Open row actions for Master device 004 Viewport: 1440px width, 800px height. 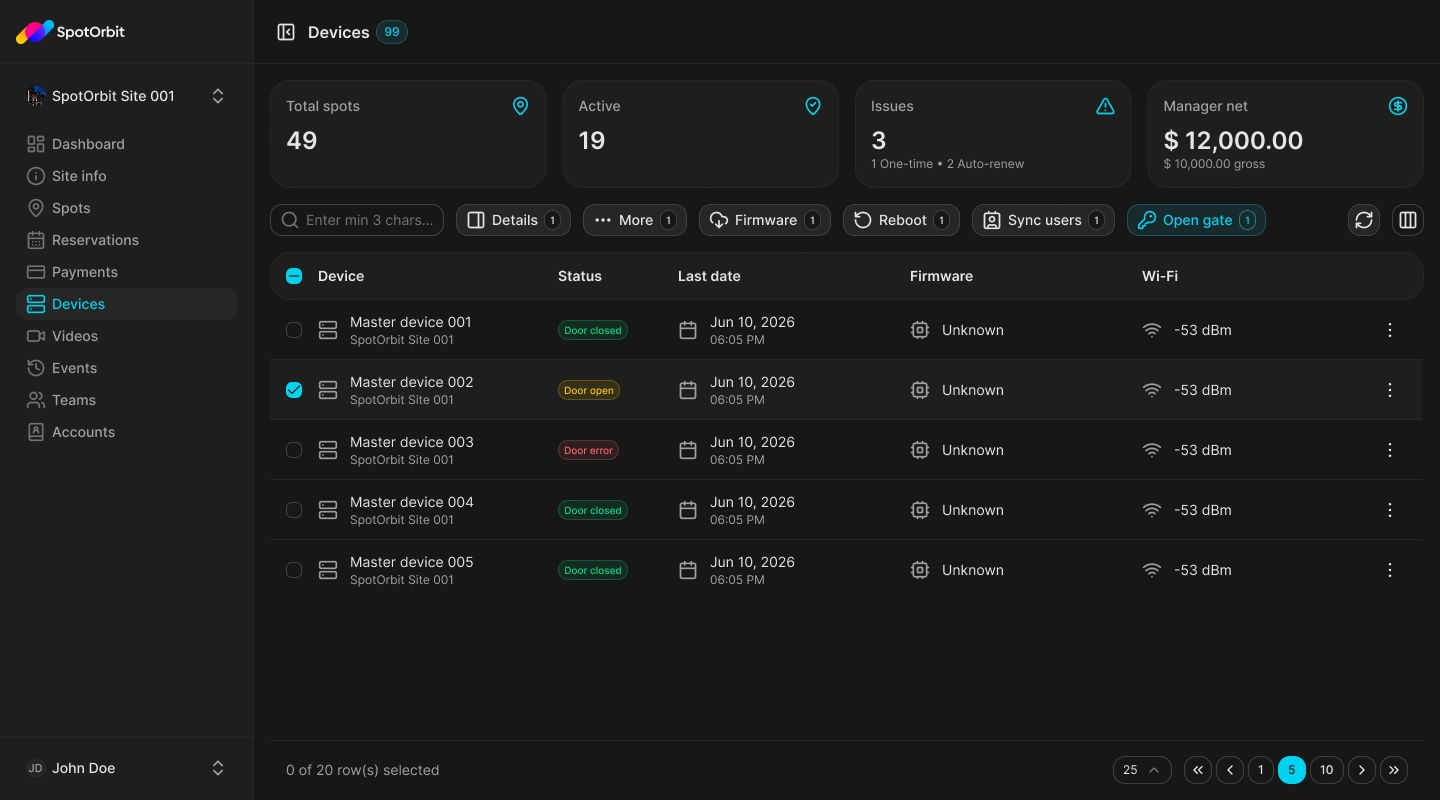1390,510
